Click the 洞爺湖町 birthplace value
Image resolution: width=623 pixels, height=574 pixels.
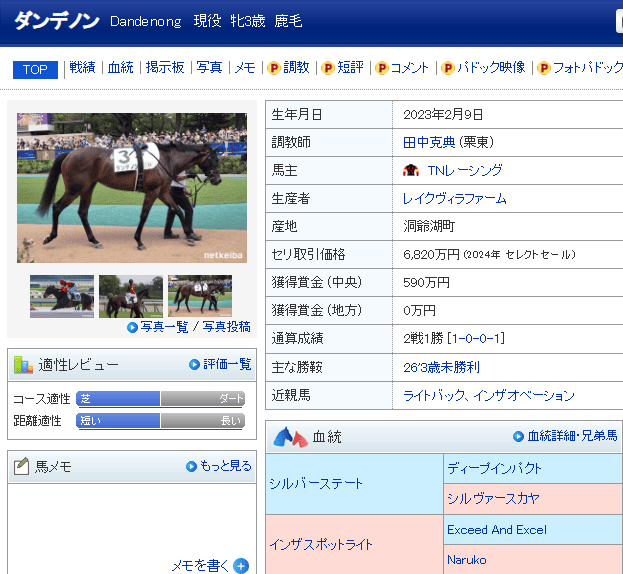(429, 226)
